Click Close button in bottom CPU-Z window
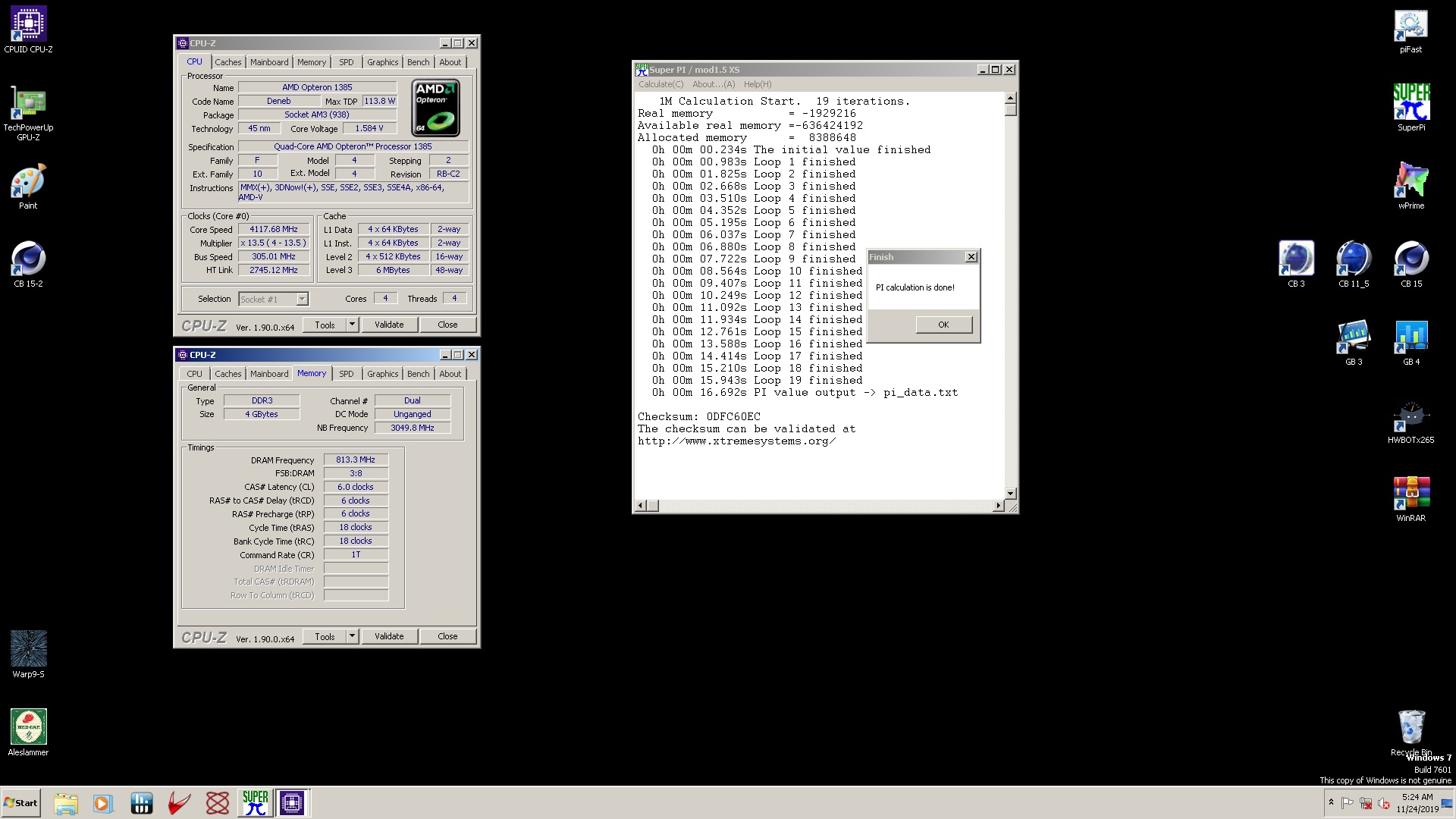The width and height of the screenshot is (1456, 819). [447, 636]
